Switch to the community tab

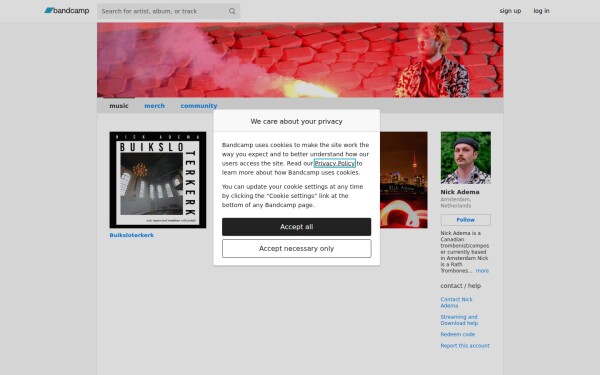199,106
